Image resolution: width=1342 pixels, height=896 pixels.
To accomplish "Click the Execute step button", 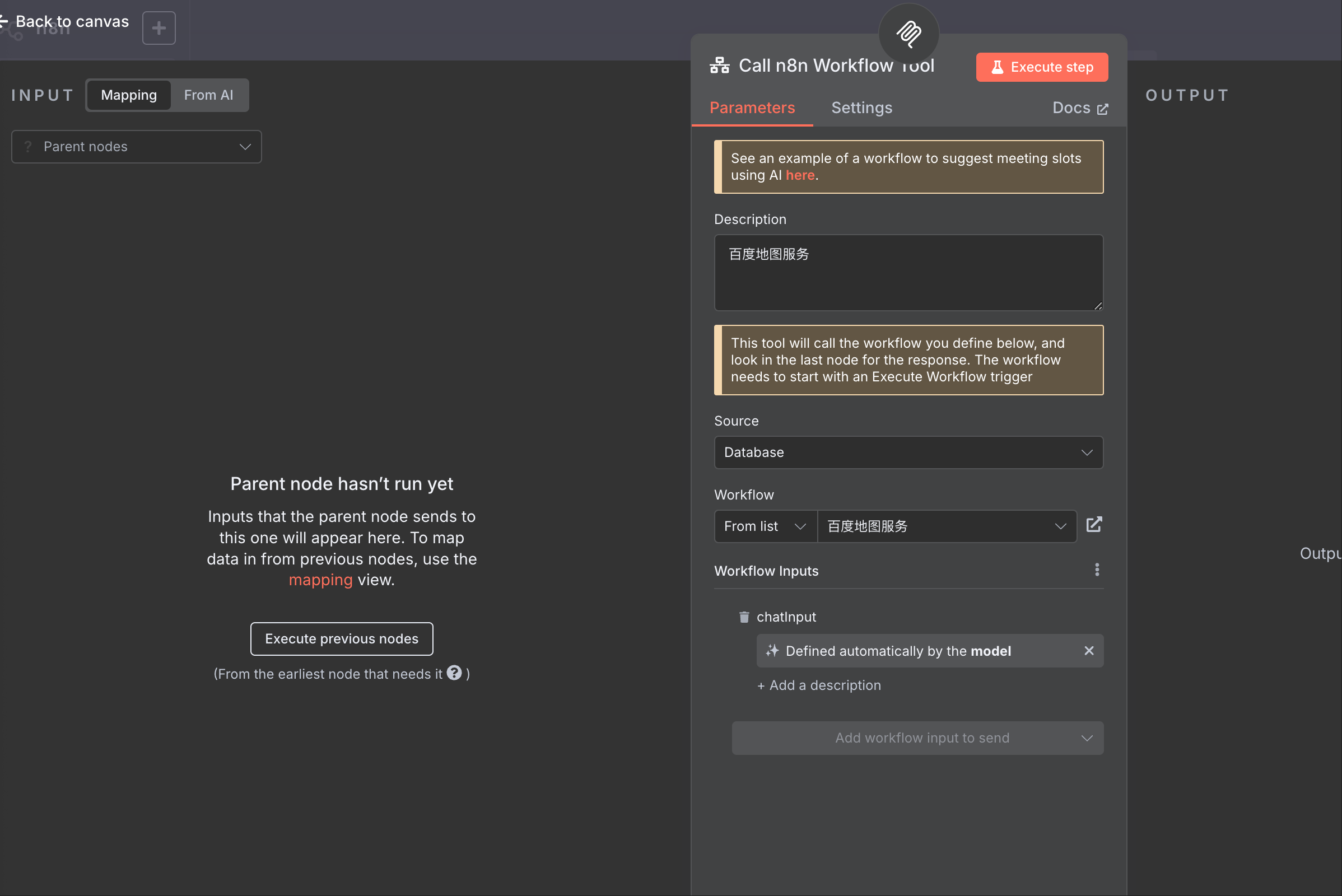I will tap(1041, 67).
